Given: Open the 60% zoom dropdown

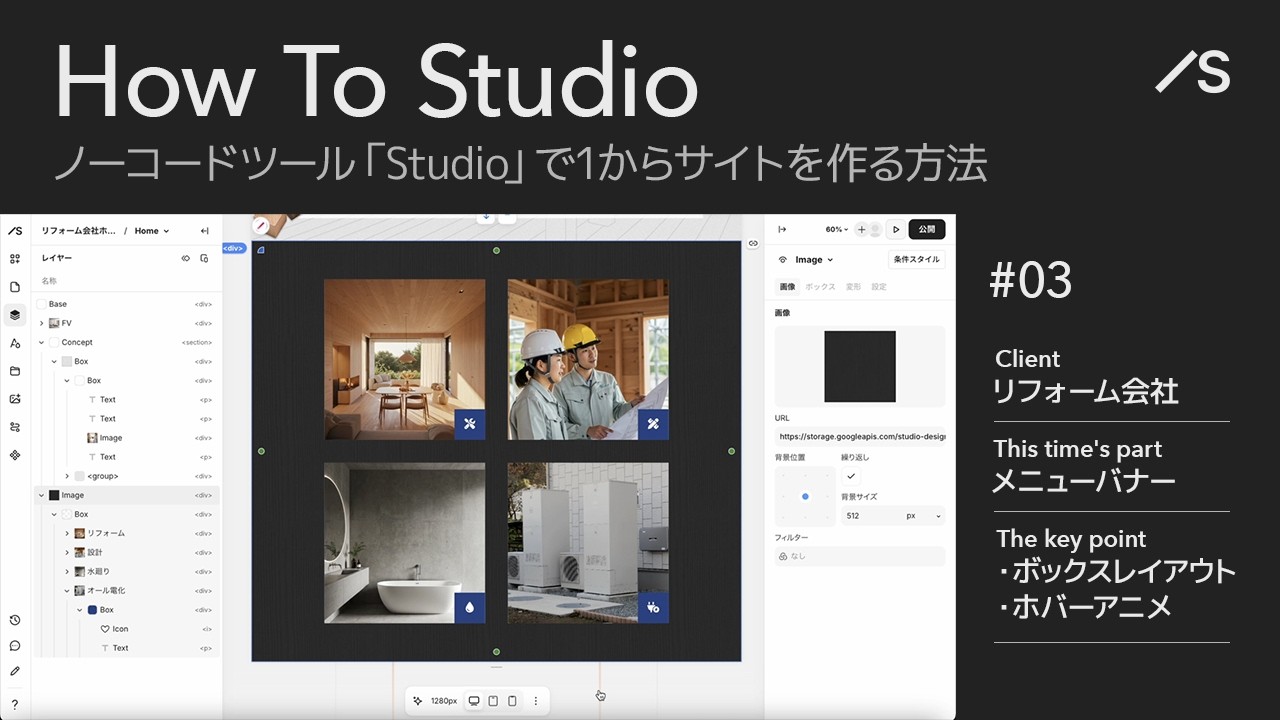Looking at the screenshot, I should coord(836,229).
